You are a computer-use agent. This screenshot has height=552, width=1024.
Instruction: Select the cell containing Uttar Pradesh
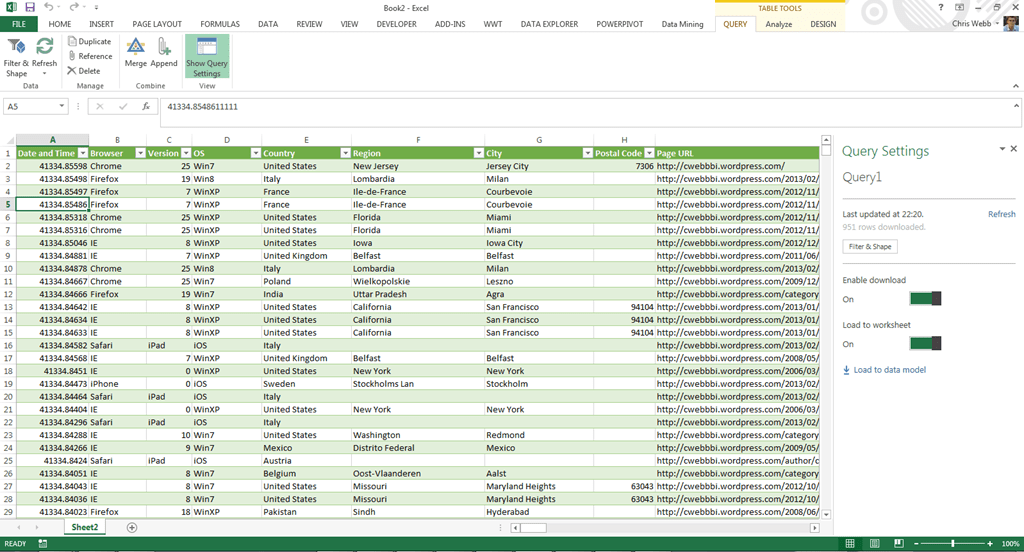click(x=418, y=294)
